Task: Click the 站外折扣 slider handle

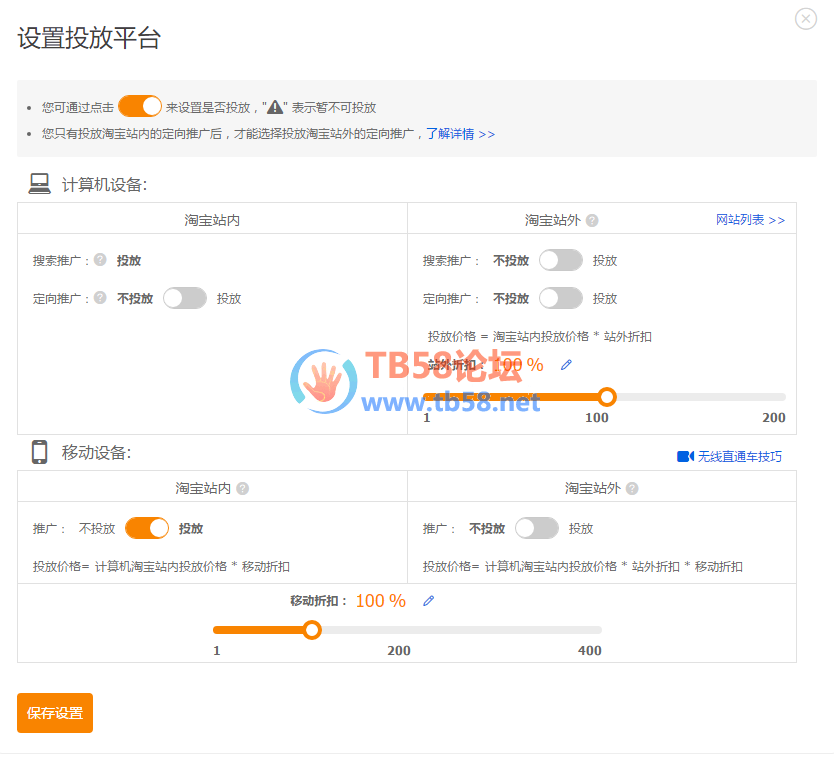Action: 606,397
